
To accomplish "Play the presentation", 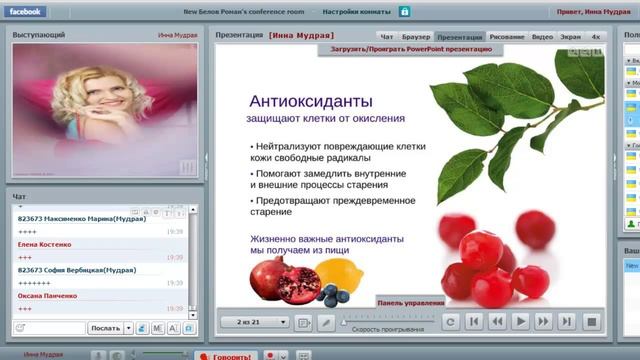I will click(x=520, y=322).
